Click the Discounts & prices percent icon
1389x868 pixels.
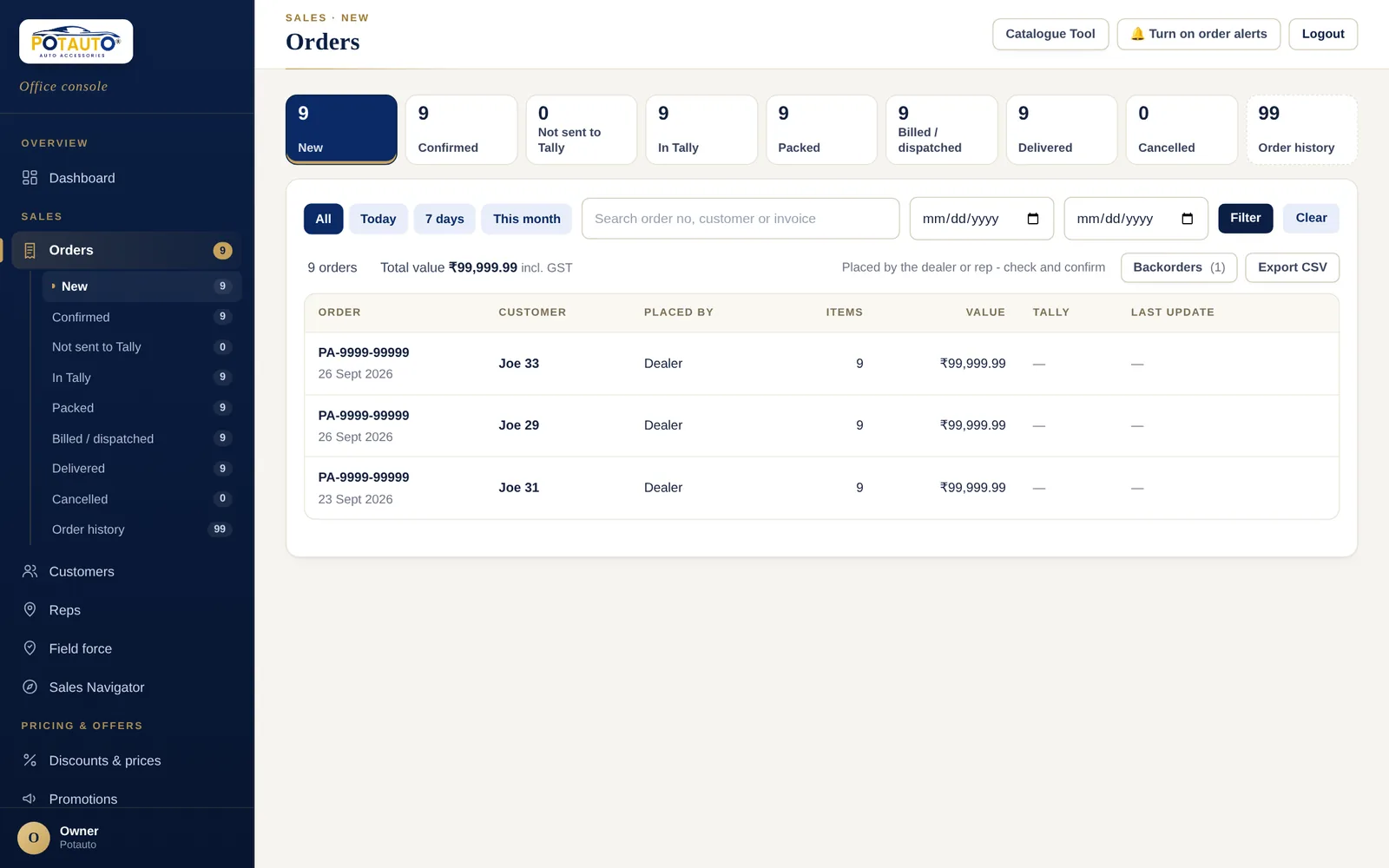pos(30,760)
